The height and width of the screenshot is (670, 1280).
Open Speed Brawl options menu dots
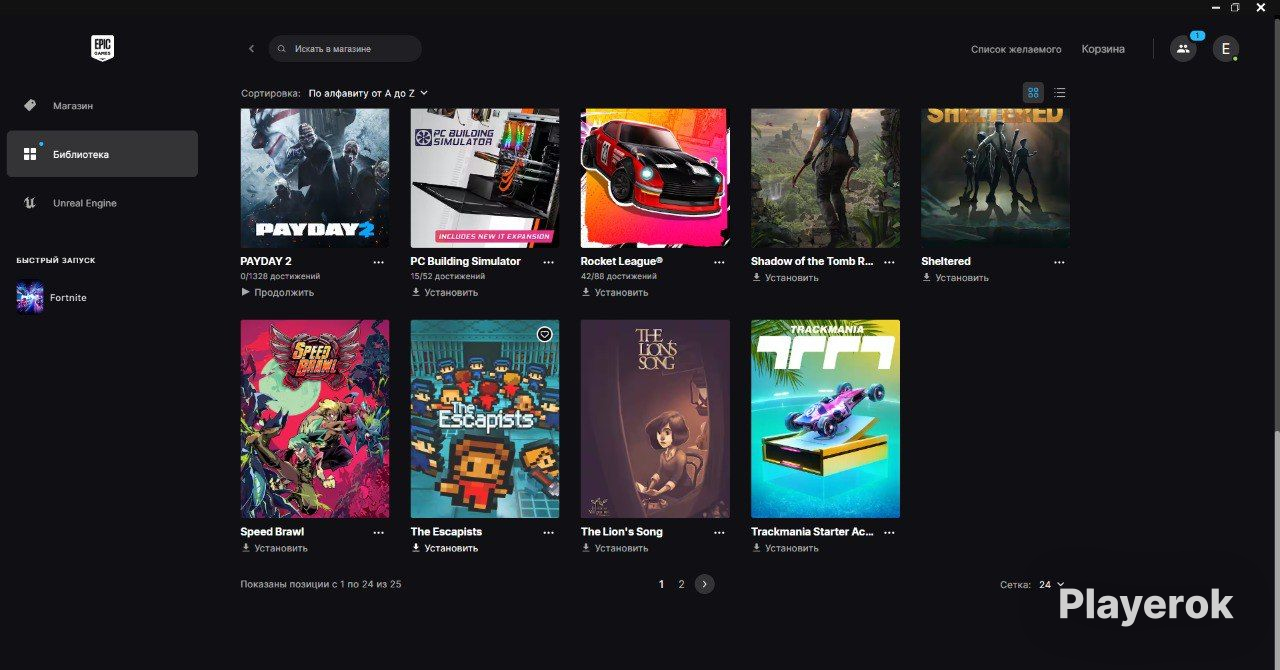(378, 533)
